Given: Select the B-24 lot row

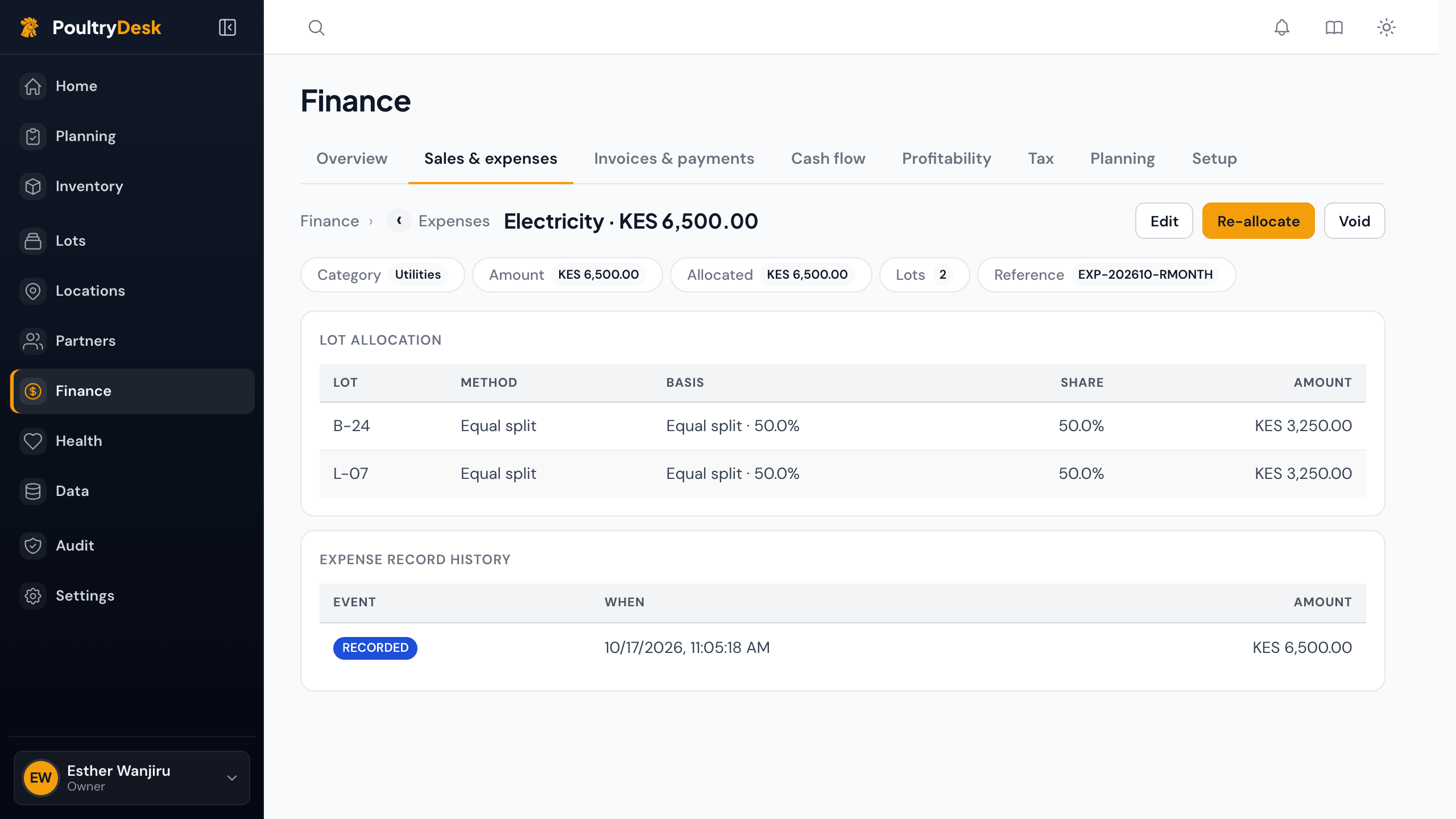Looking at the screenshot, I should [x=842, y=426].
